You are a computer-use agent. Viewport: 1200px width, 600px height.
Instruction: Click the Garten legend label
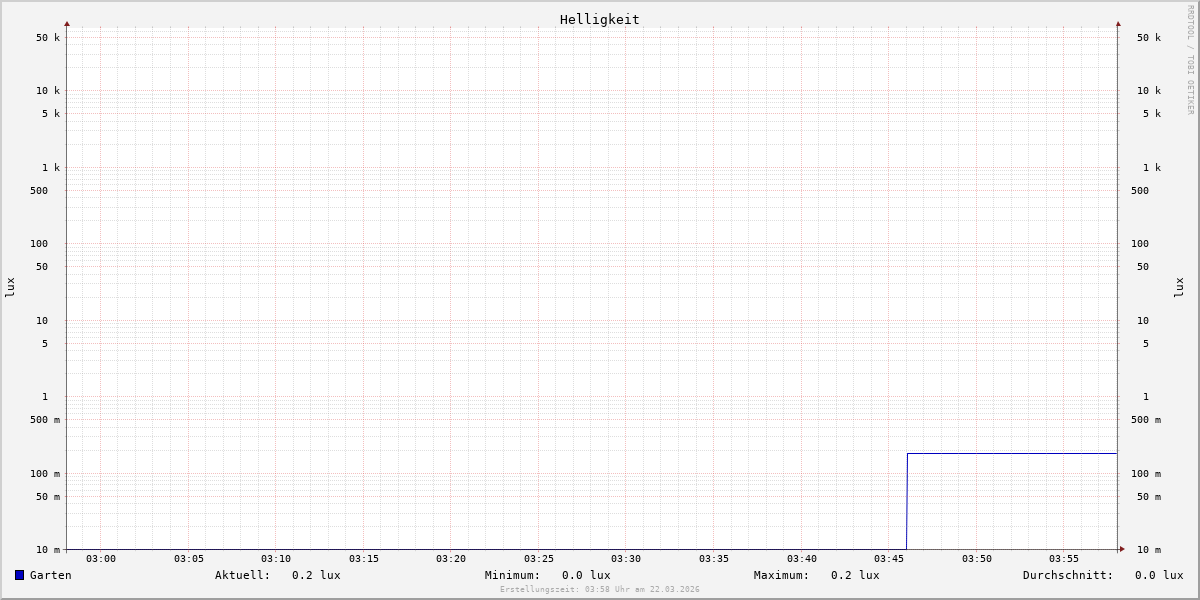(x=50, y=575)
